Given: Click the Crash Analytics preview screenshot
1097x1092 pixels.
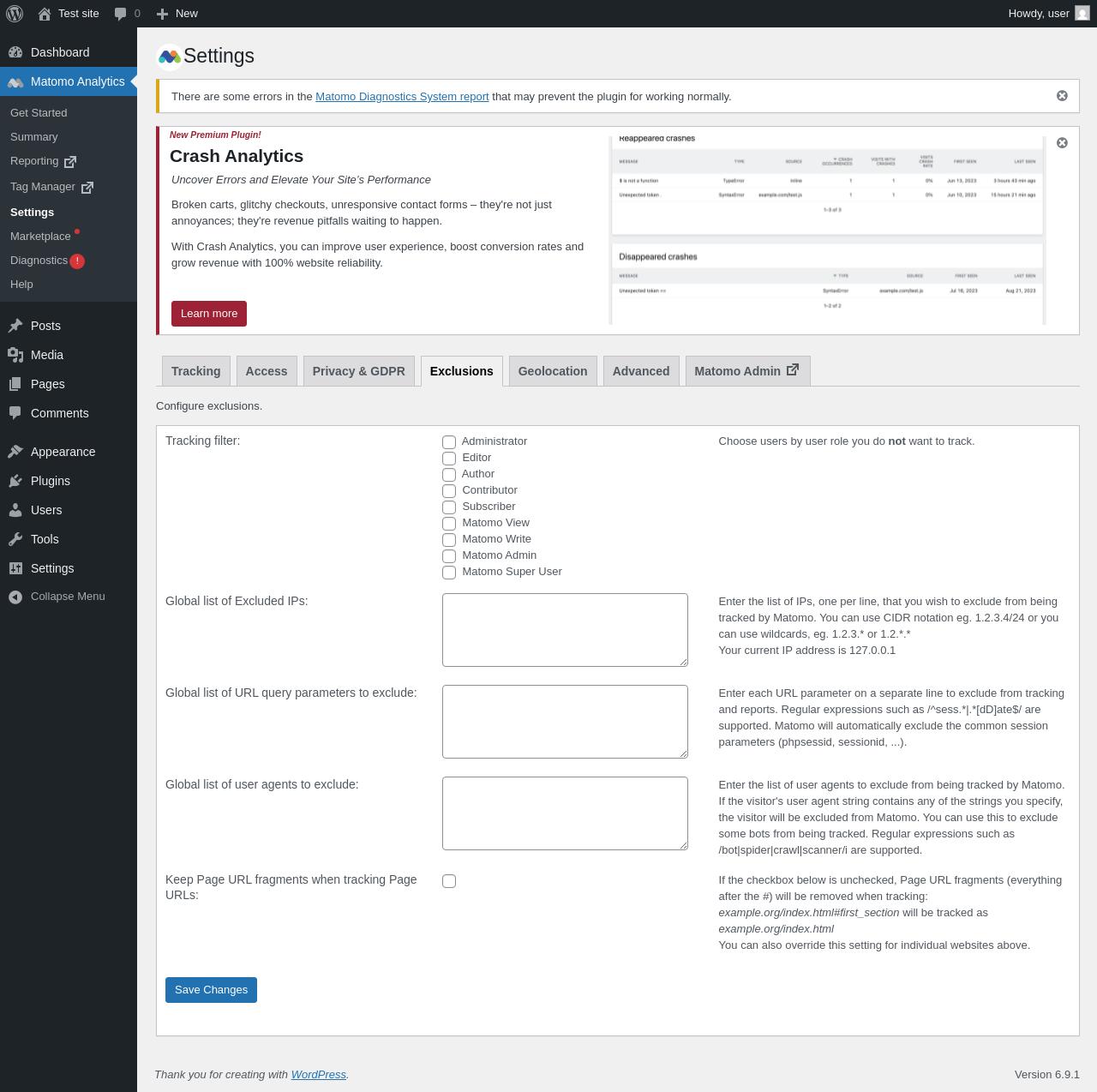Looking at the screenshot, I should (828, 231).
